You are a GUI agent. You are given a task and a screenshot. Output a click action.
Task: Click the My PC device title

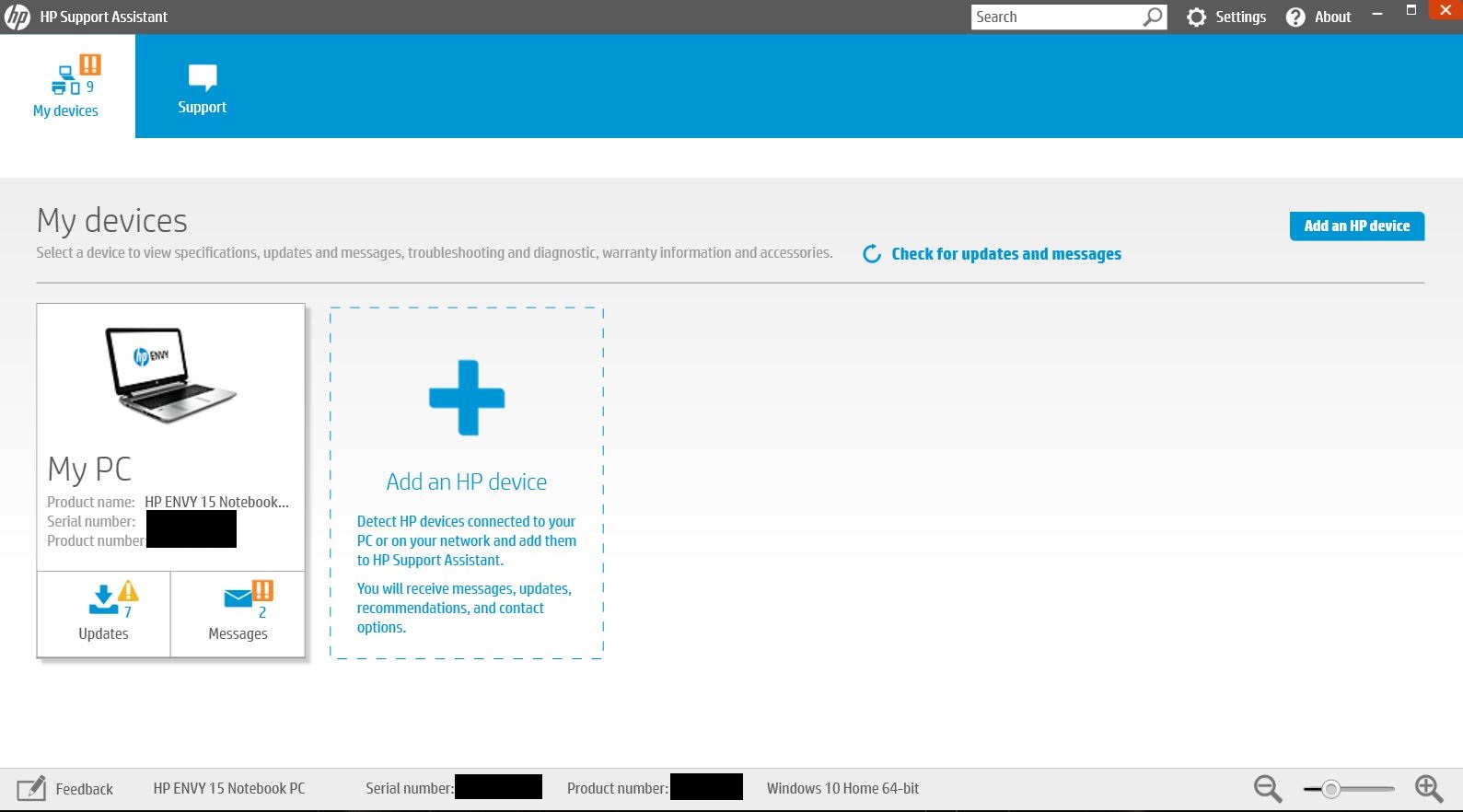coord(89,470)
